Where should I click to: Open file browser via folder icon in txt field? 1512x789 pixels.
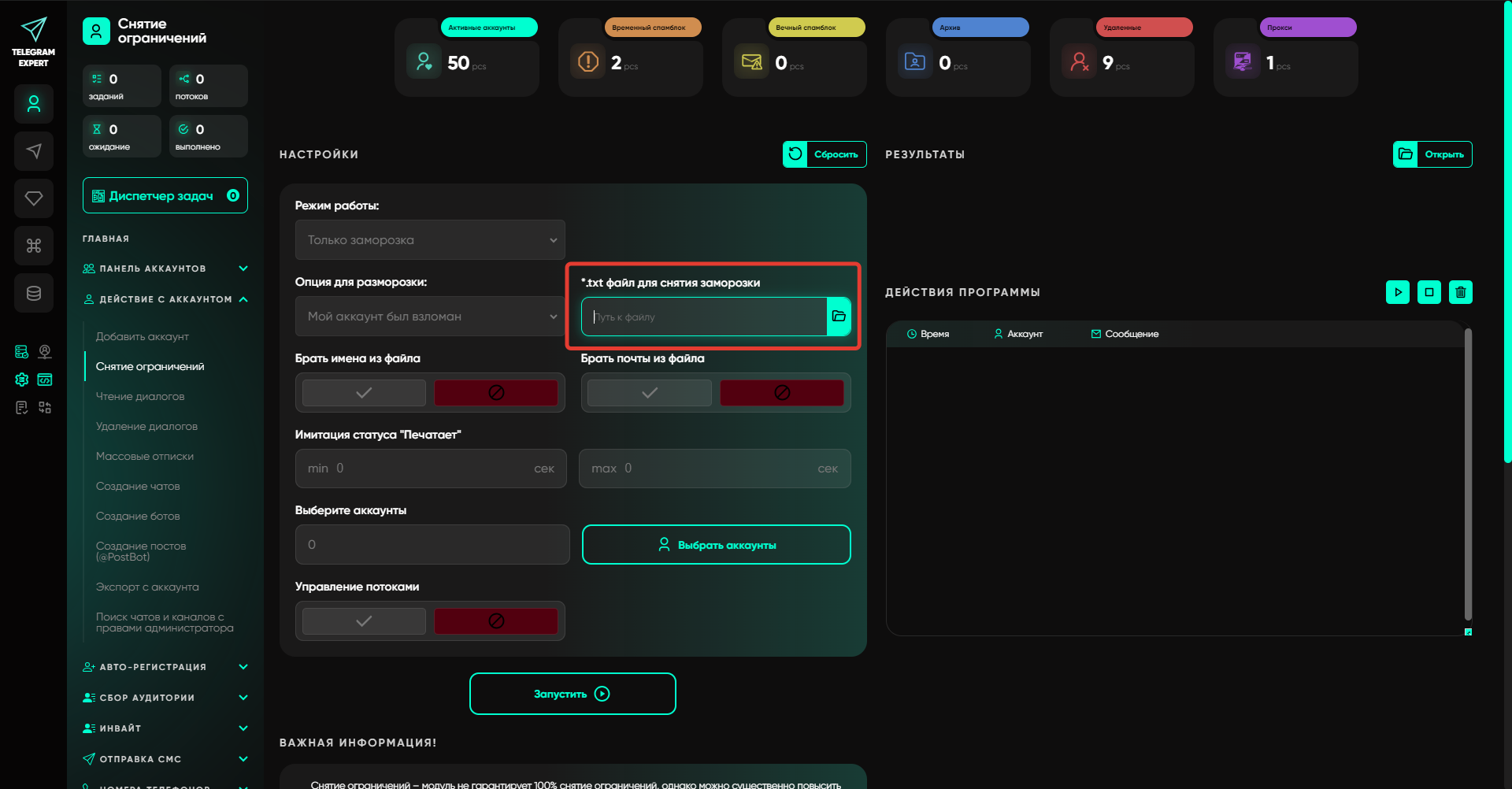point(839,317)
